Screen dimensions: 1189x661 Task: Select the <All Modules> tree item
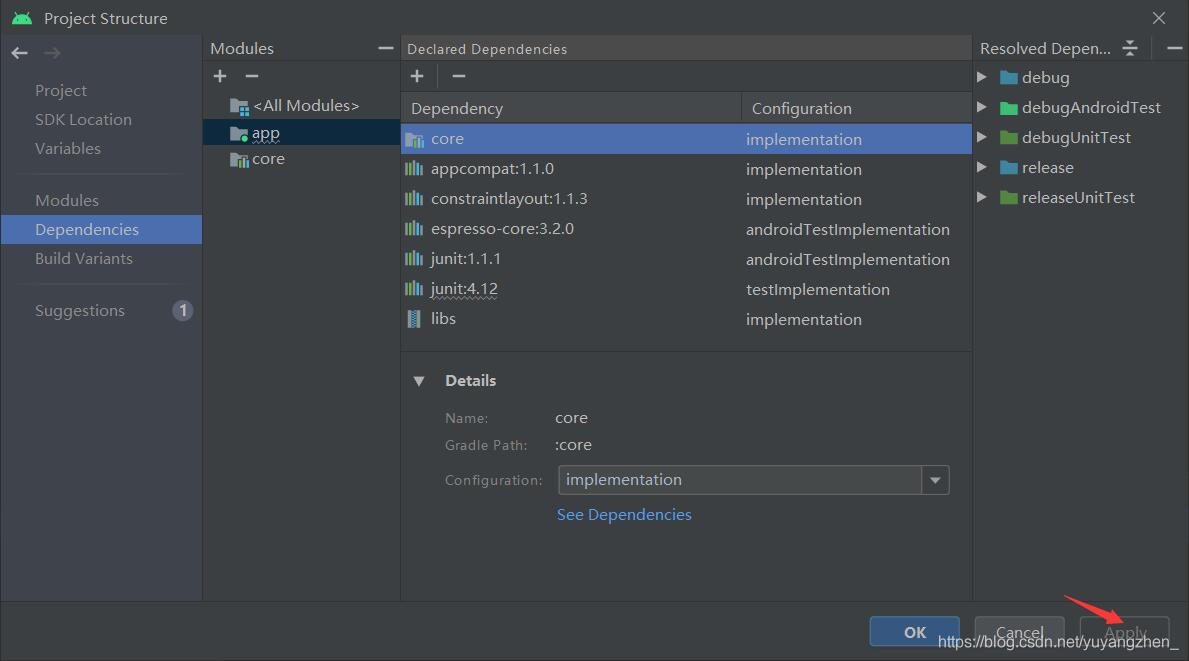(306, 105)
